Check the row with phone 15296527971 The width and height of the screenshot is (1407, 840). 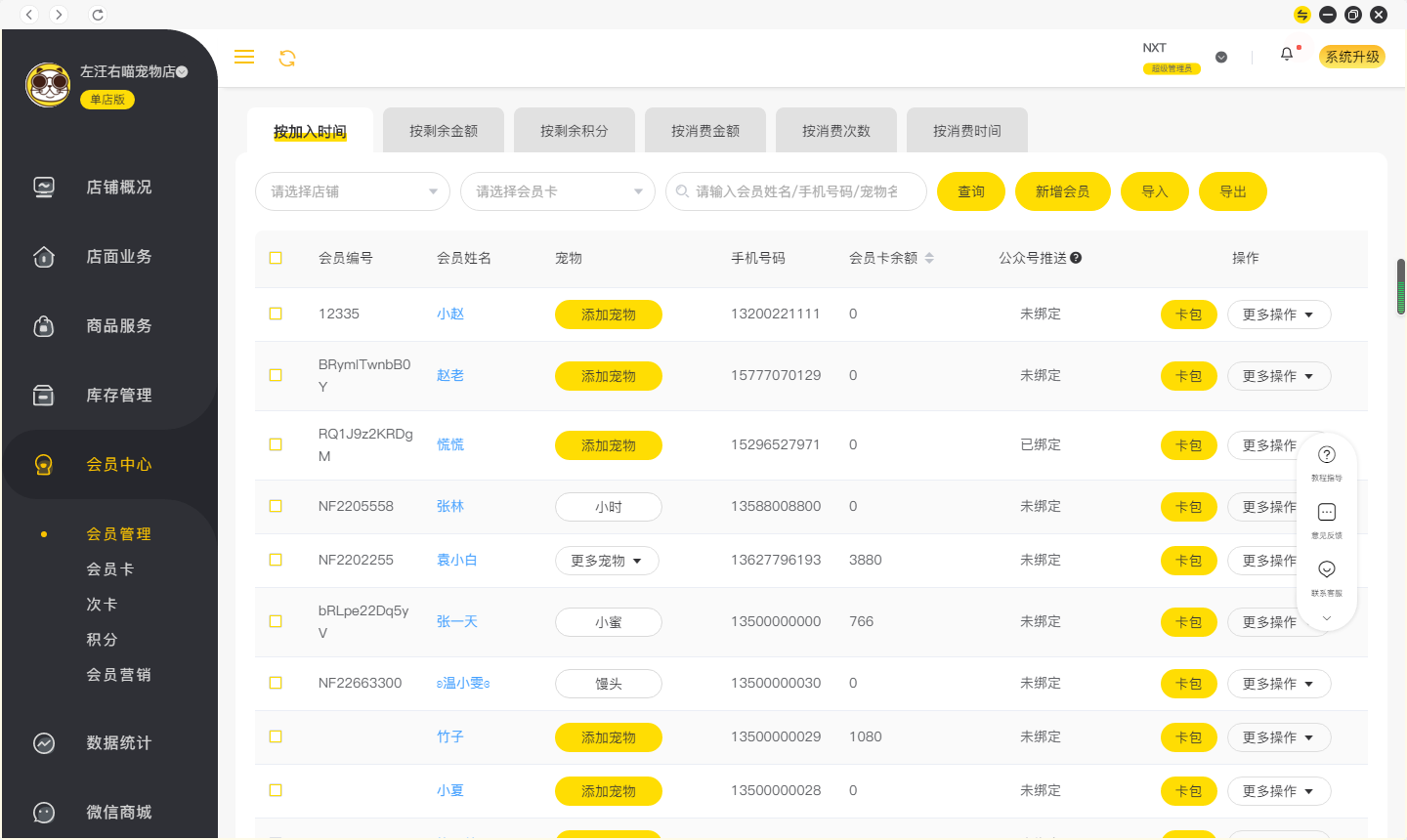tap(276, 444)
